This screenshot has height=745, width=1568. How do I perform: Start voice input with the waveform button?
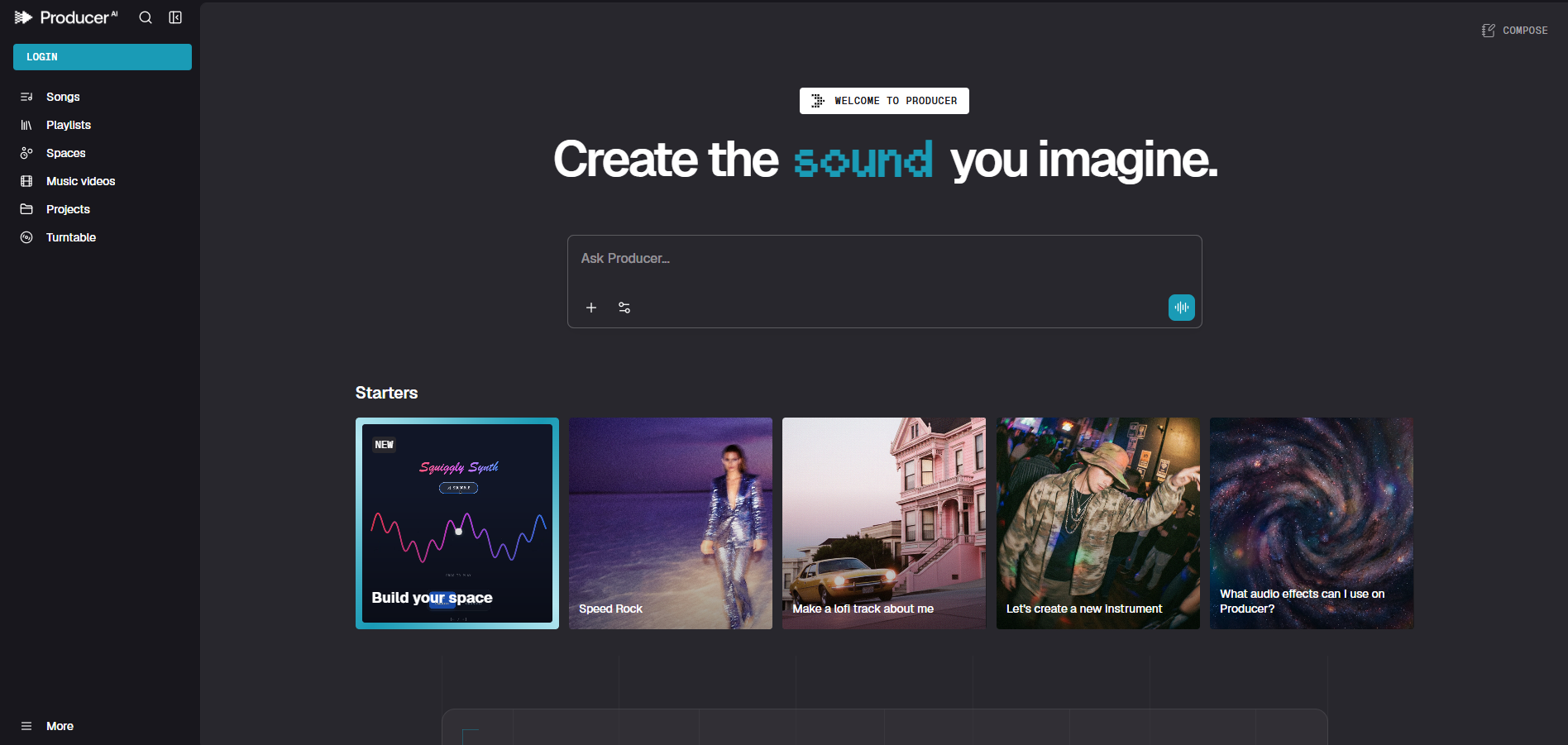[1181, 307]
